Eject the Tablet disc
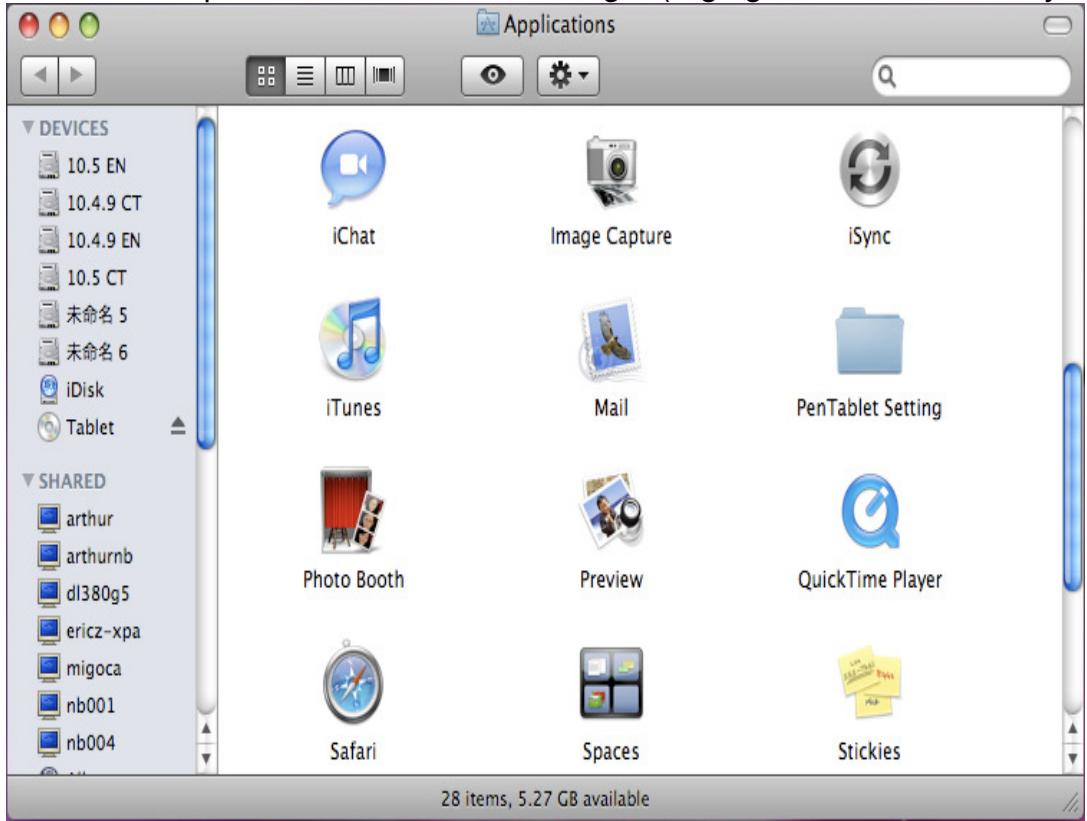 (178, 426)
